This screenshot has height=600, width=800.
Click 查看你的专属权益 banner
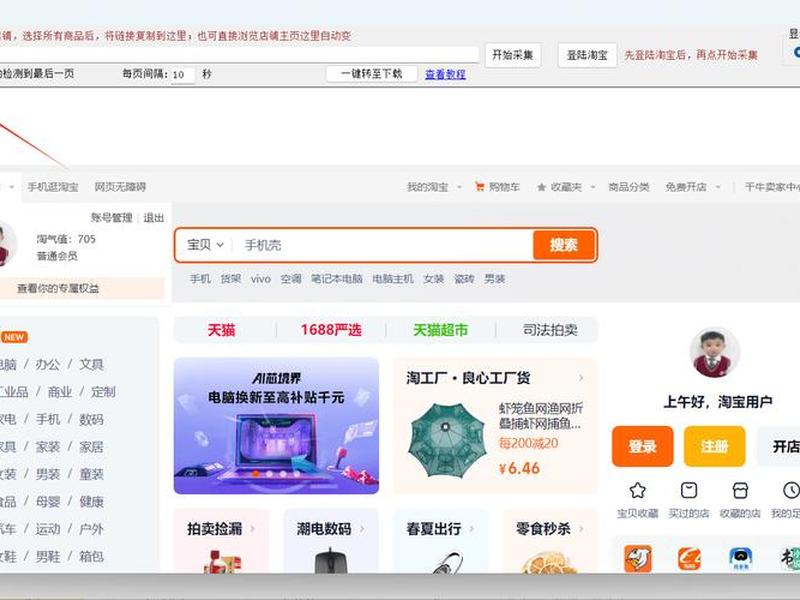click(x=82, y=288)
